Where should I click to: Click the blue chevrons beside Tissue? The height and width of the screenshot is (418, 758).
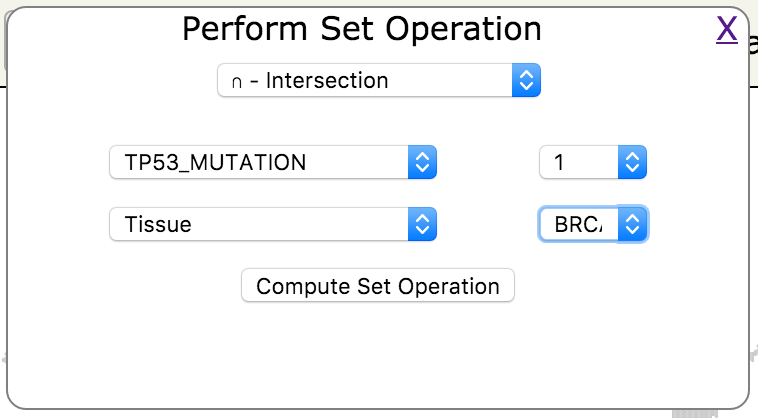point(422,224)
